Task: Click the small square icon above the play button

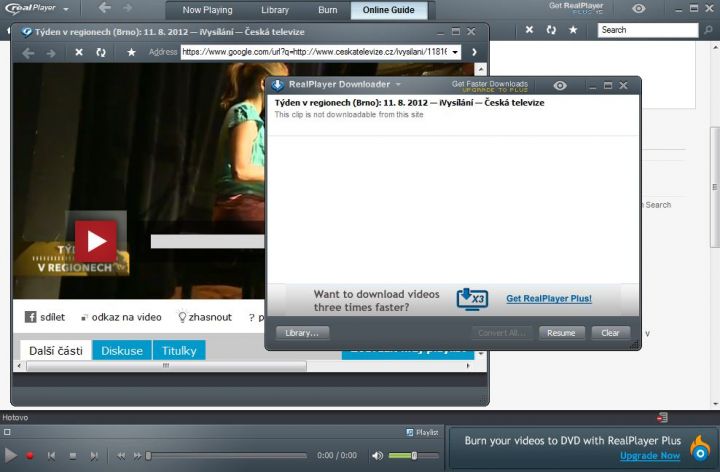Action: click(x=7, y=432)
